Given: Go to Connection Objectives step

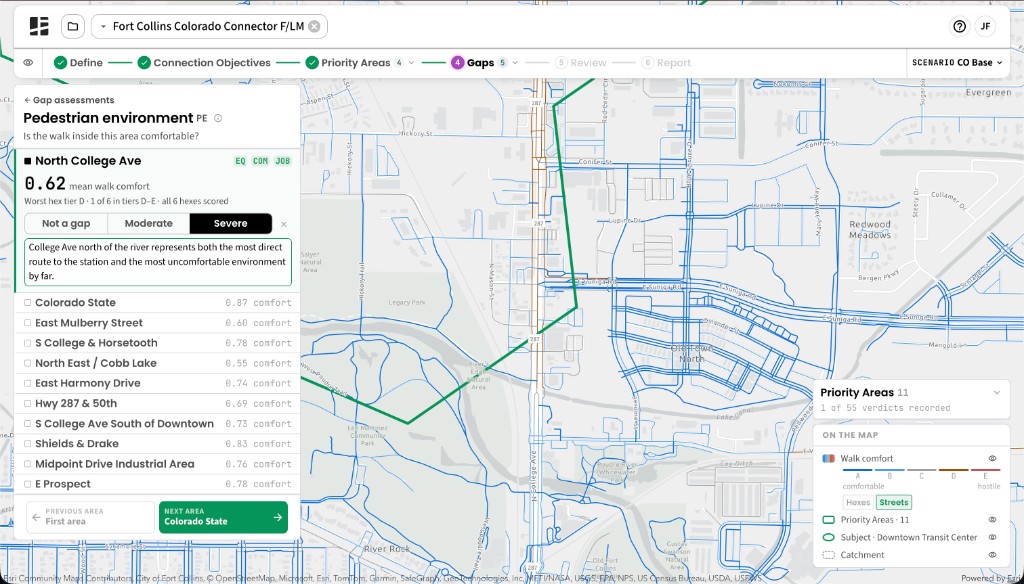Looking at the screenshot, I should [x=204, y=63].
